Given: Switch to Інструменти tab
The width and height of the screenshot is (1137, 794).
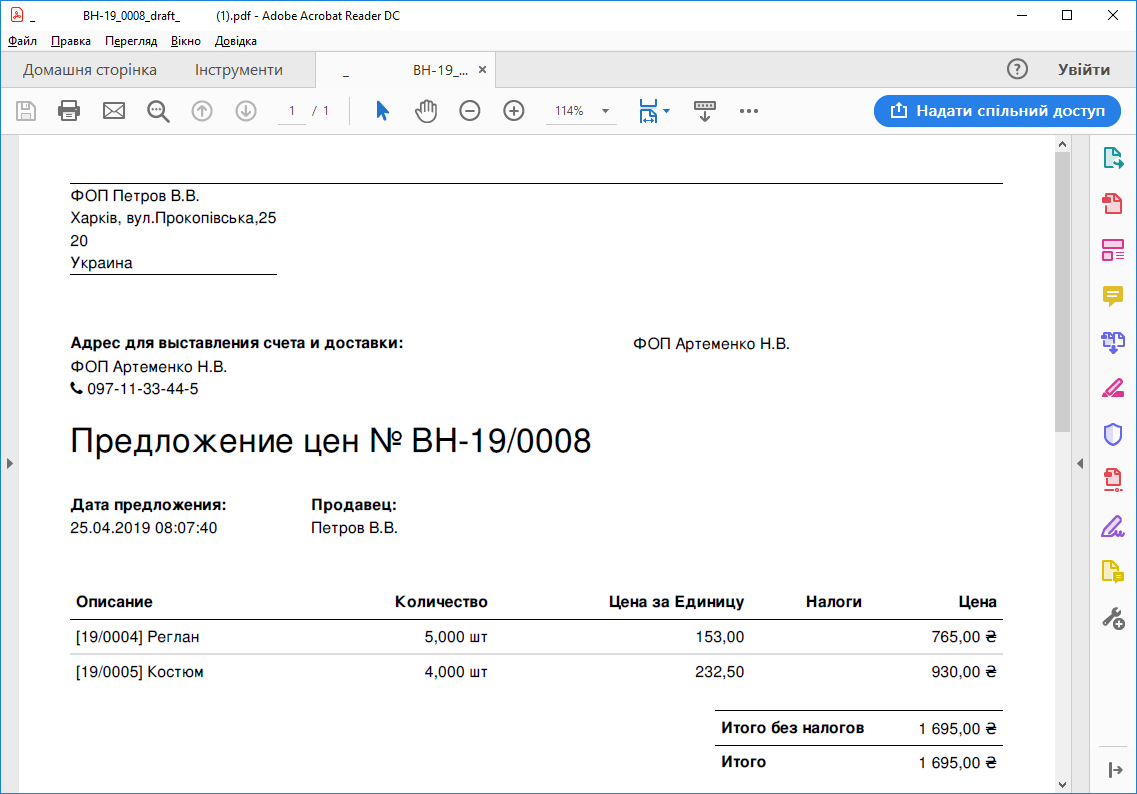Looking at the screenshot, I should [x=239, y=70].
